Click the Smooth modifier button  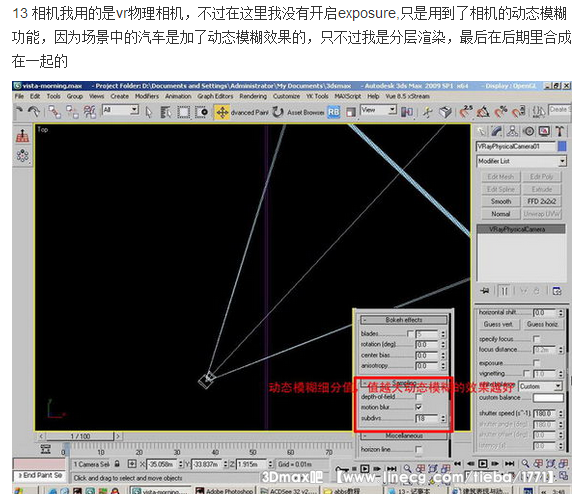click(x=500, y=201)
